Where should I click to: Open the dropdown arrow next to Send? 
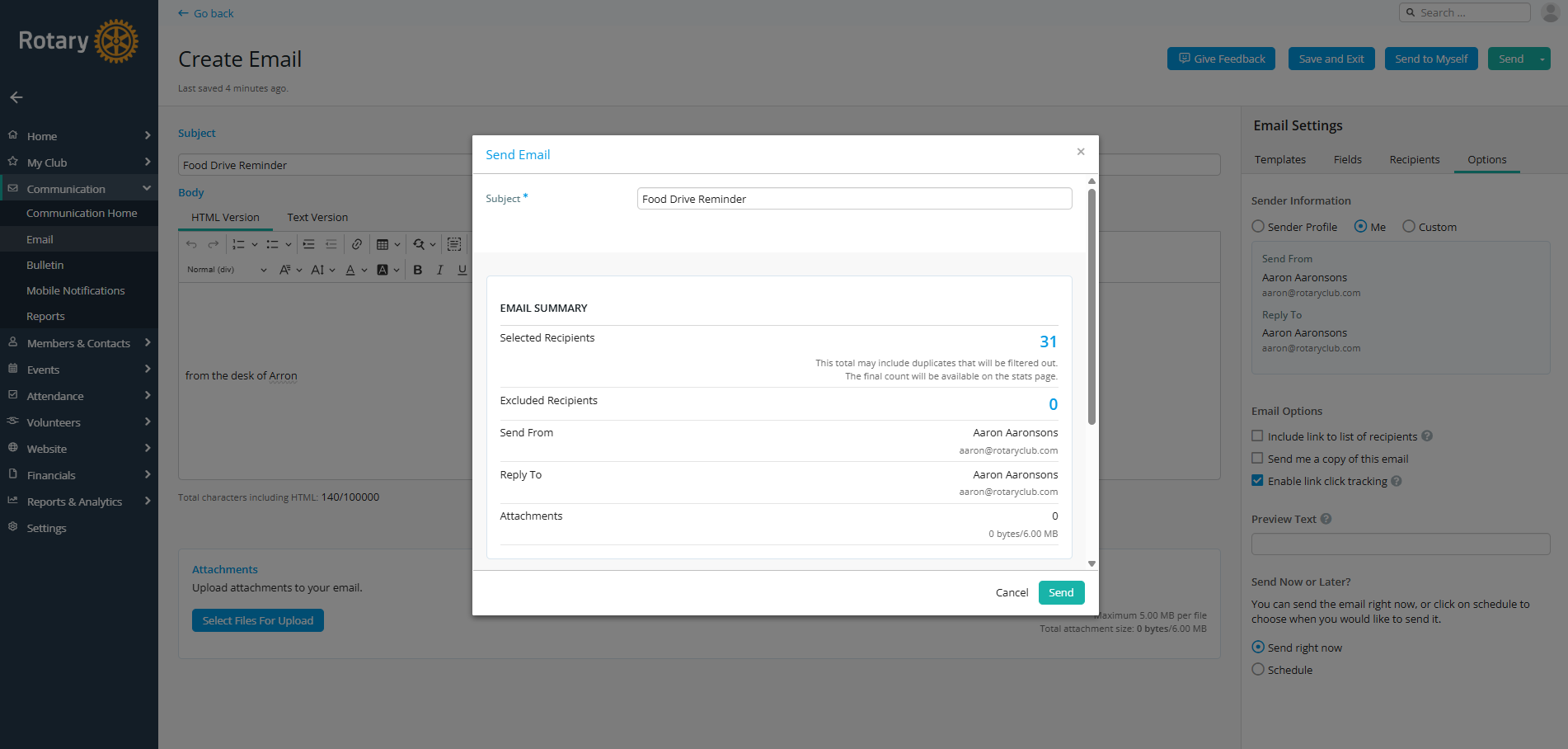pos(1542,59)
